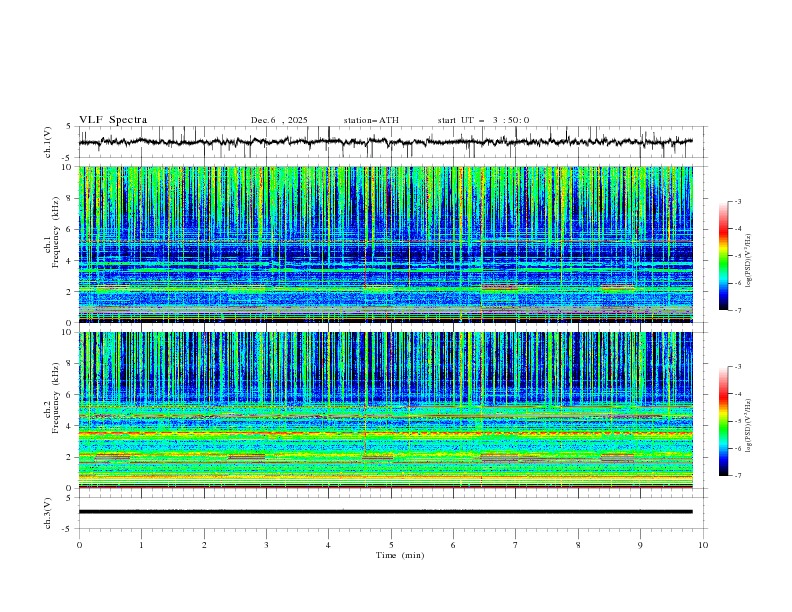The height and width of the screenshot is (612, 792).
Task: Select the 10-minute tick label on time axis
Action: pyautogui.click(x=703, y=545)
